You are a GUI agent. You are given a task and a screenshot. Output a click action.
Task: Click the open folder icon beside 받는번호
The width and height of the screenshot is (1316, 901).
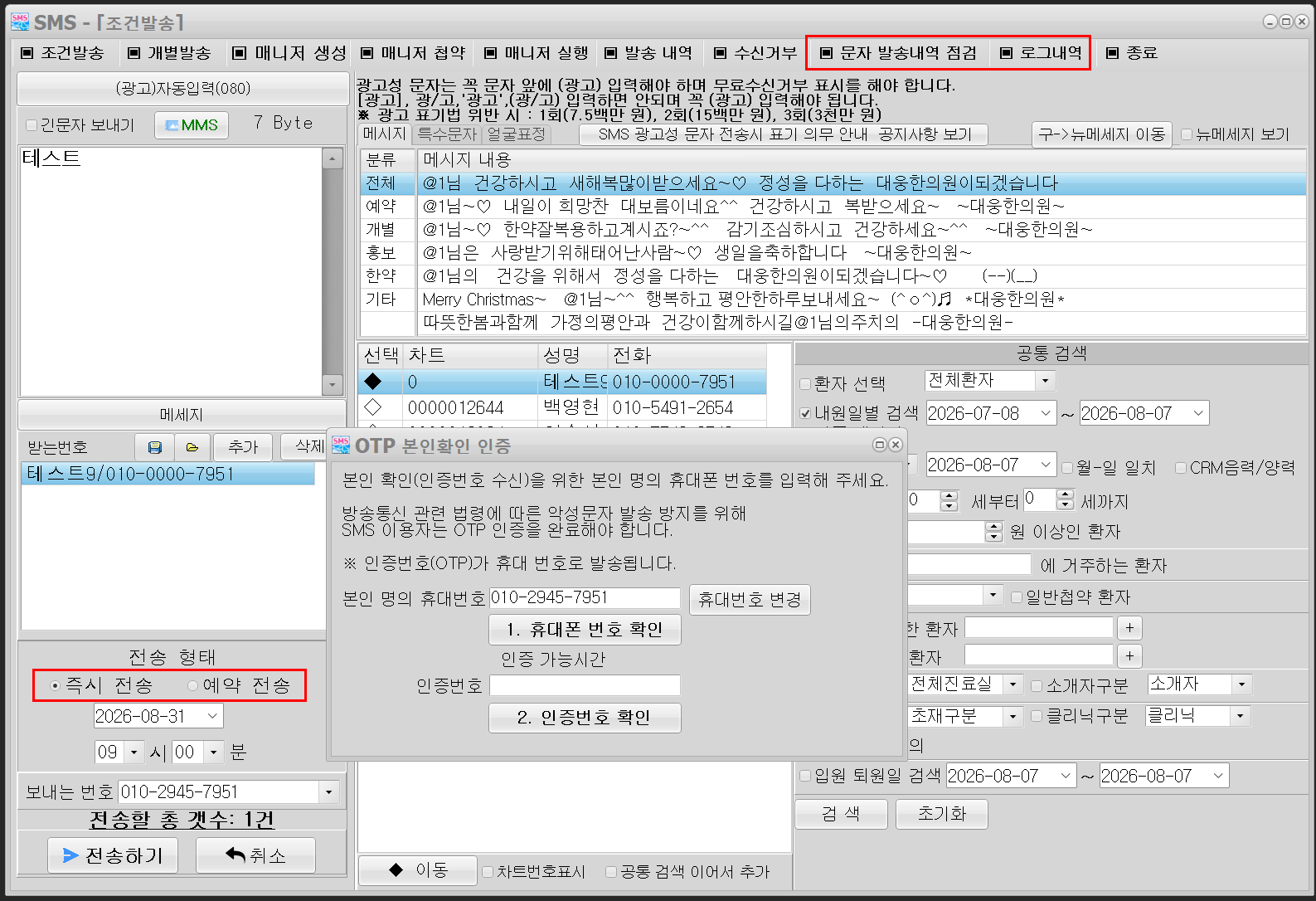point(192,447)
